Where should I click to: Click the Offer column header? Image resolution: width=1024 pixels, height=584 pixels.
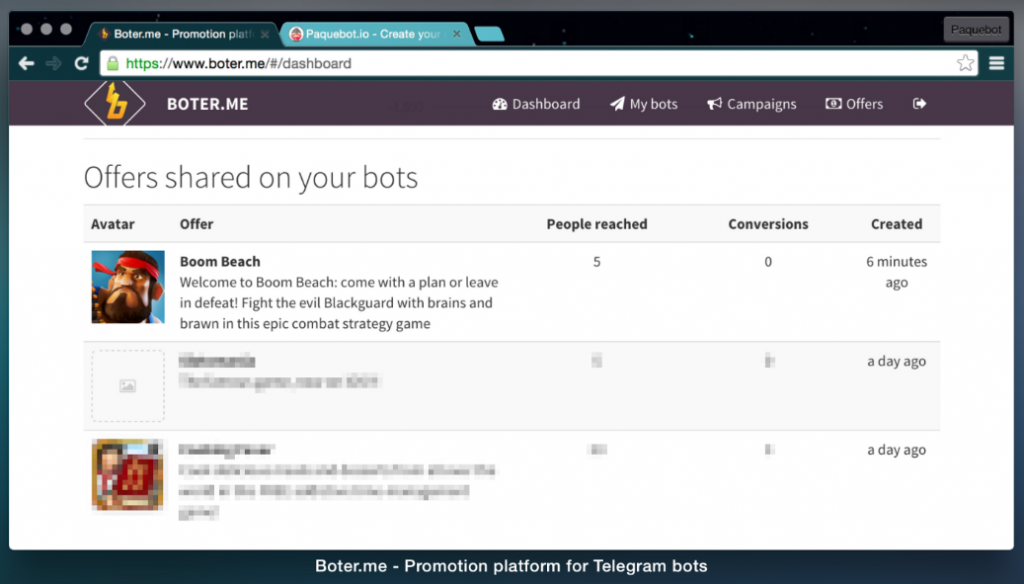(x=197, y=224)
